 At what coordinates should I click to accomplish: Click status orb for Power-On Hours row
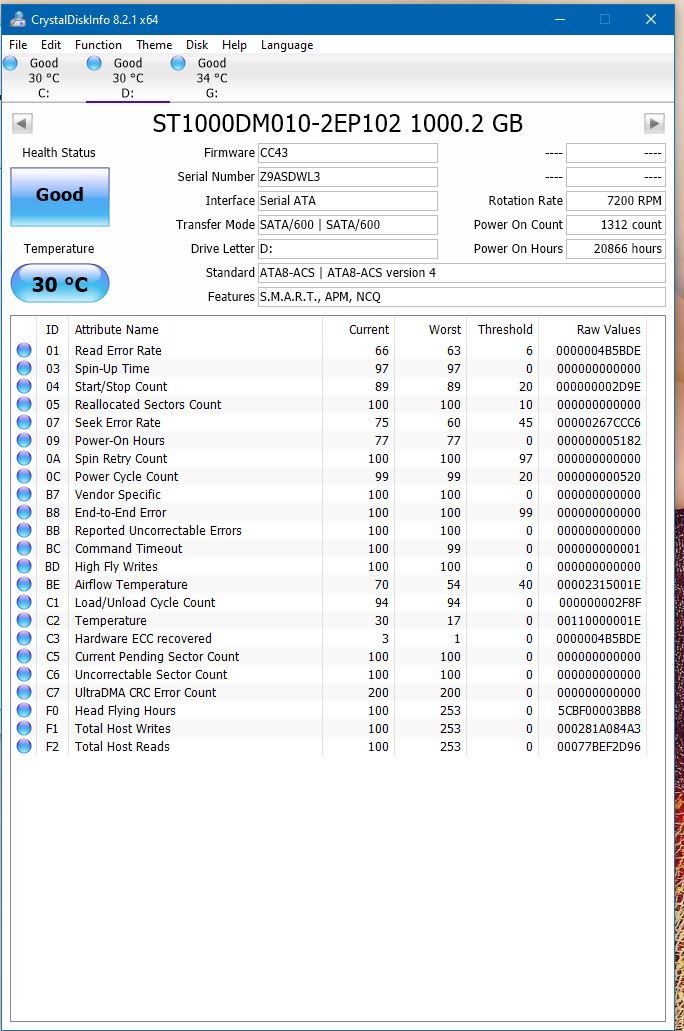pos(24,440)
